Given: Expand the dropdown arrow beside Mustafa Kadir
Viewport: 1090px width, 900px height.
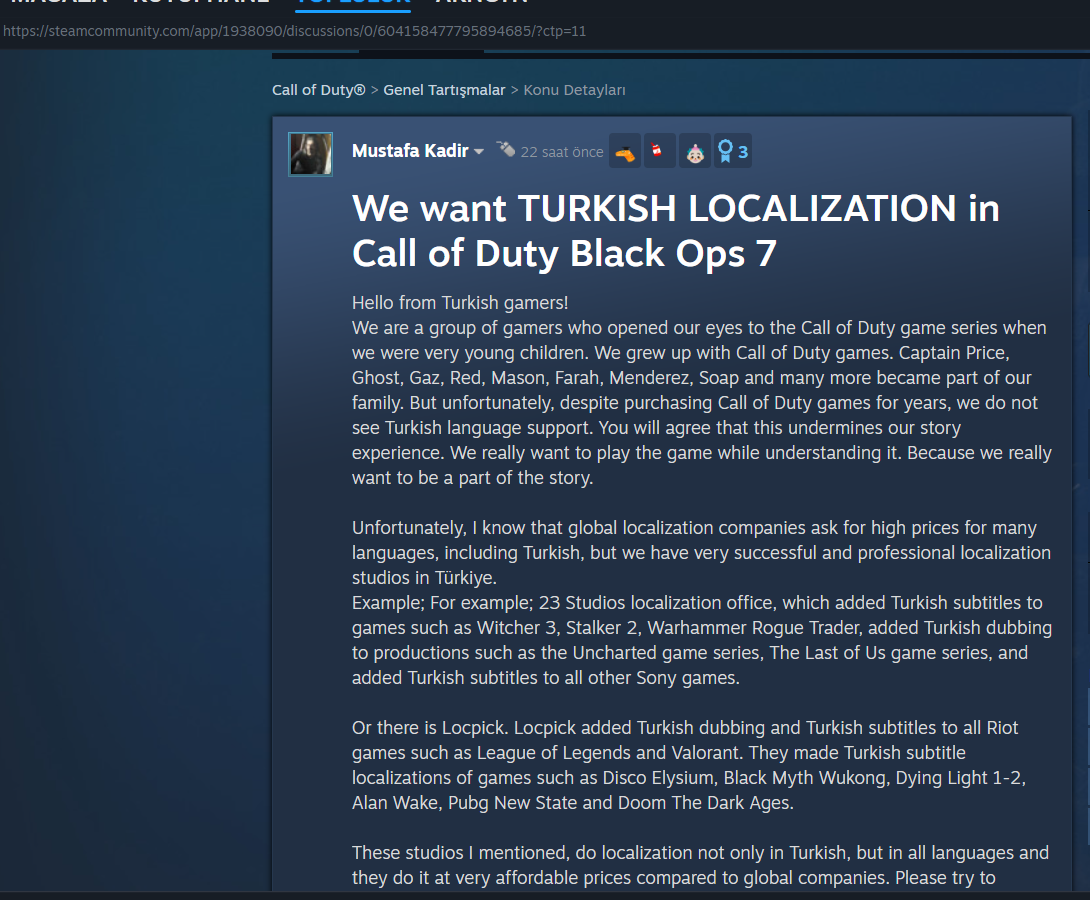Looking at the screenshot, I should [x=479, y=152].
